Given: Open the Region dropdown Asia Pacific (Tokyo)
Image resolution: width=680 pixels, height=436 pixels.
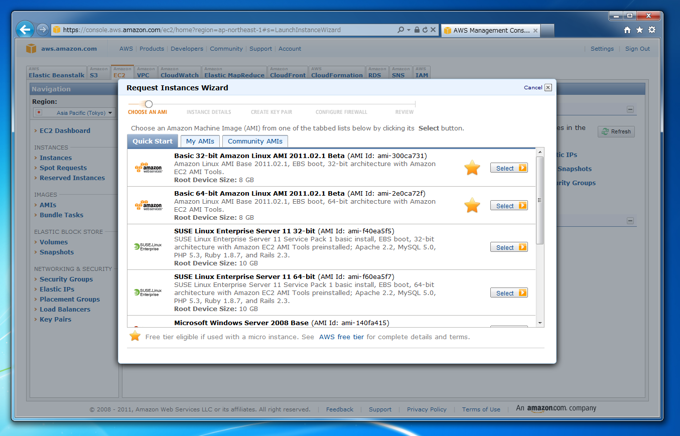Looking at the screenshot, I should [x=74, y=113].
